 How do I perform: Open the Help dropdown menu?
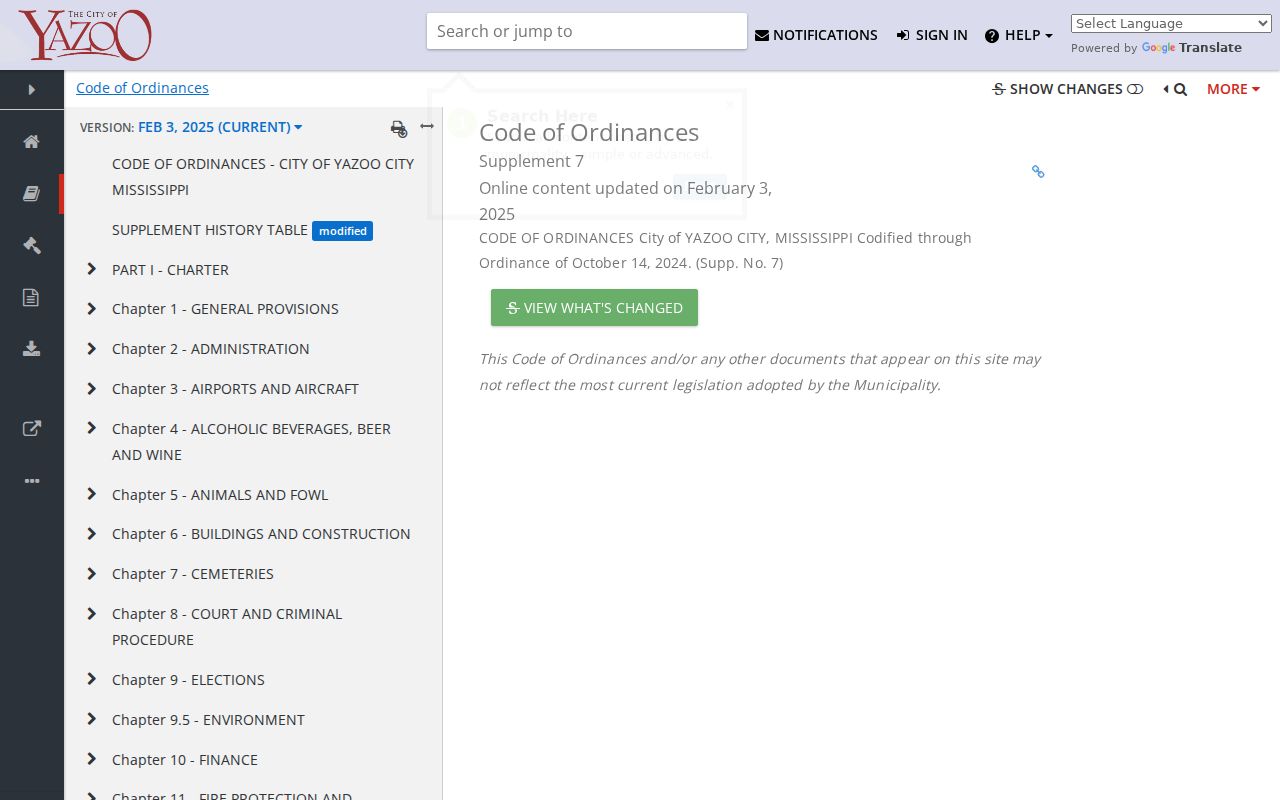(1019, 35)
